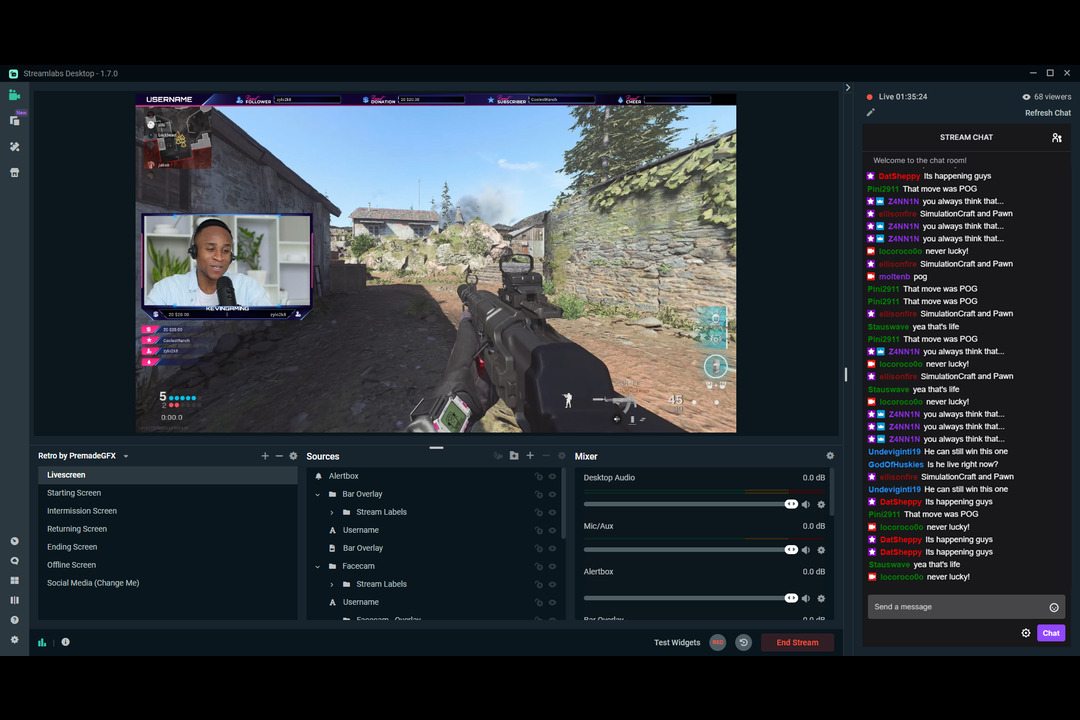The image size is (1080, 720).
Task: Click the replay buffer button
Action: [744, 642]
